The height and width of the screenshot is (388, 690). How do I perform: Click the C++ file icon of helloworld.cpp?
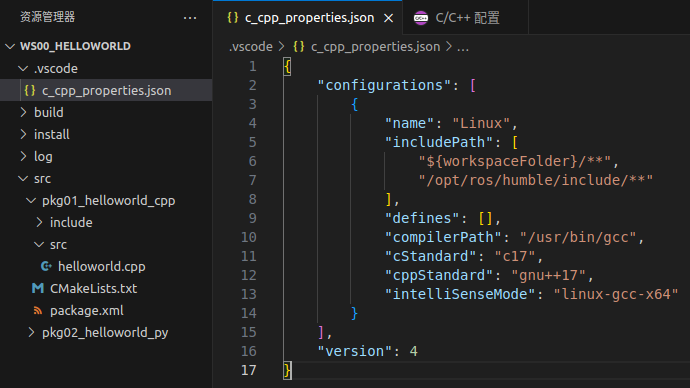point(46,266)
